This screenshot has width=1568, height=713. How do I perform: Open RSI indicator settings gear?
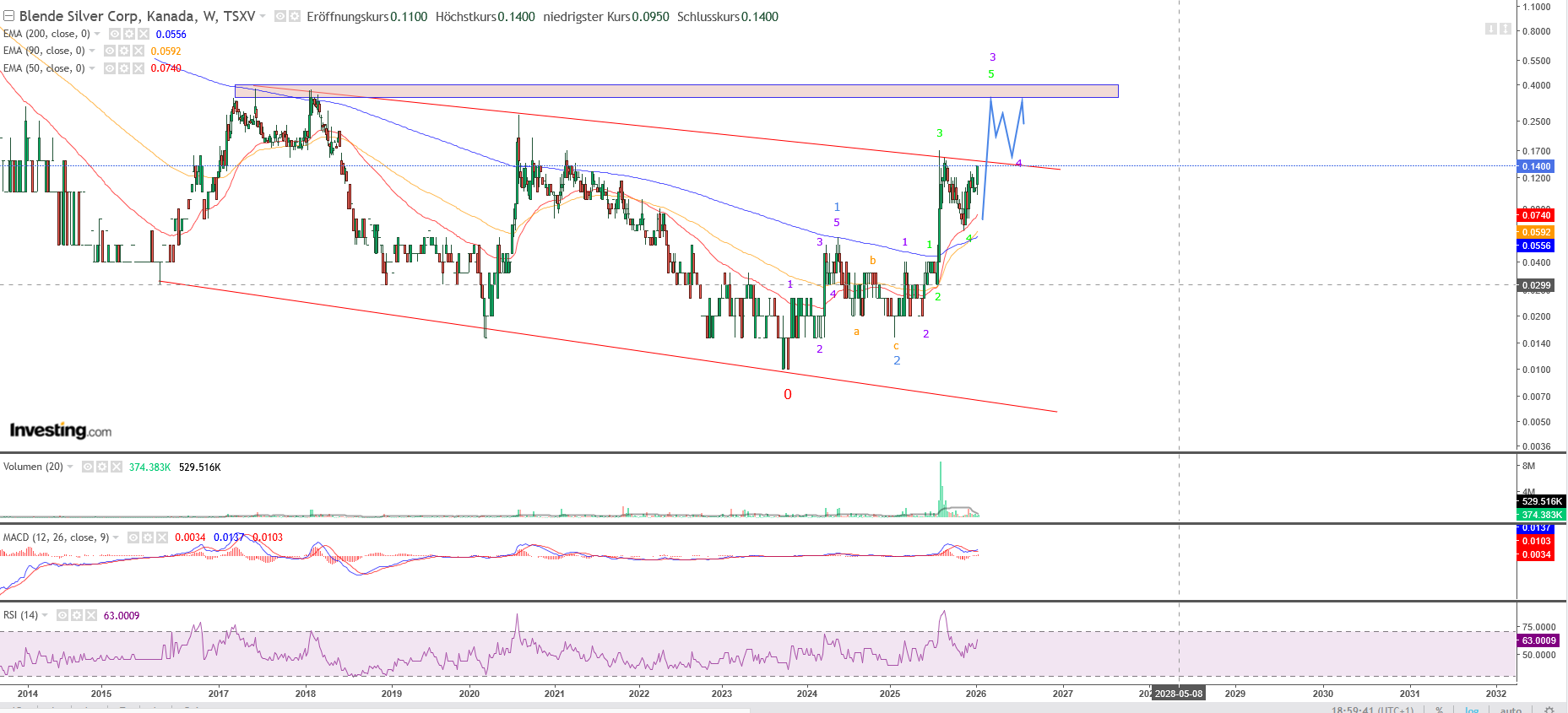pyautogui.click(x=77, y=615)
